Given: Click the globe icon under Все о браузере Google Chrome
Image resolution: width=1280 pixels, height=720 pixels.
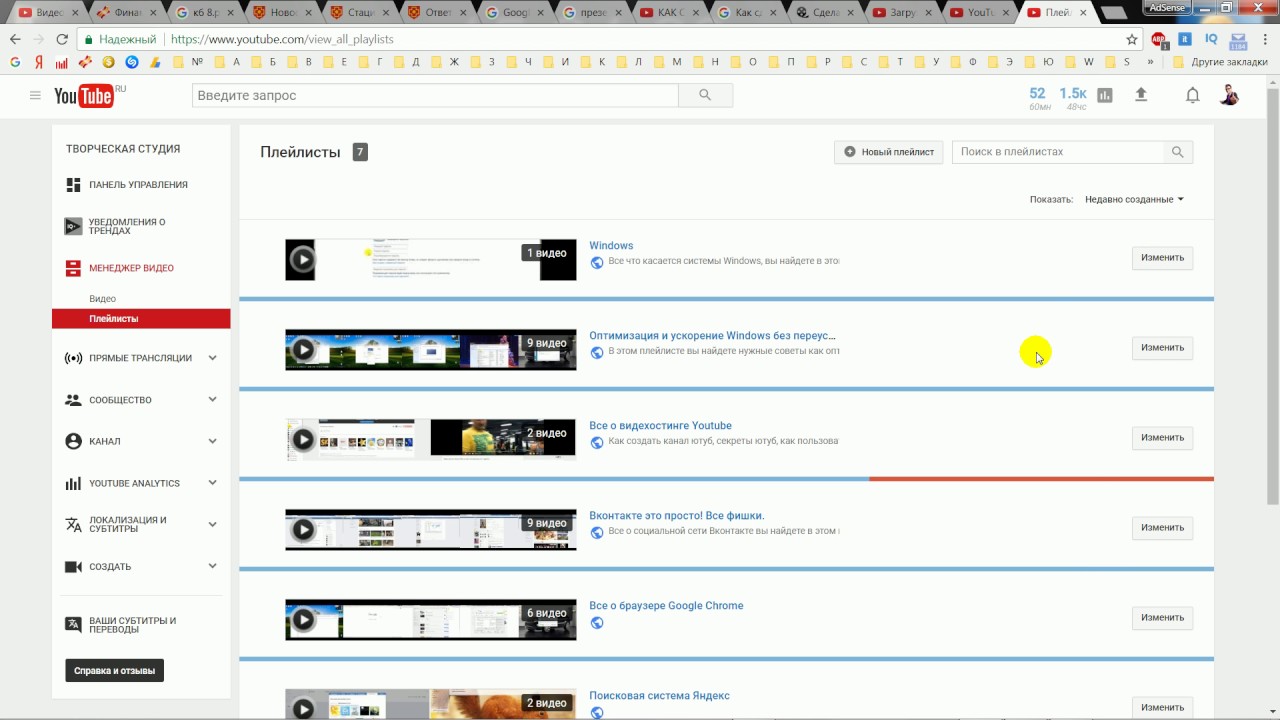Looking at the screenshot, I should pos(597,622).
